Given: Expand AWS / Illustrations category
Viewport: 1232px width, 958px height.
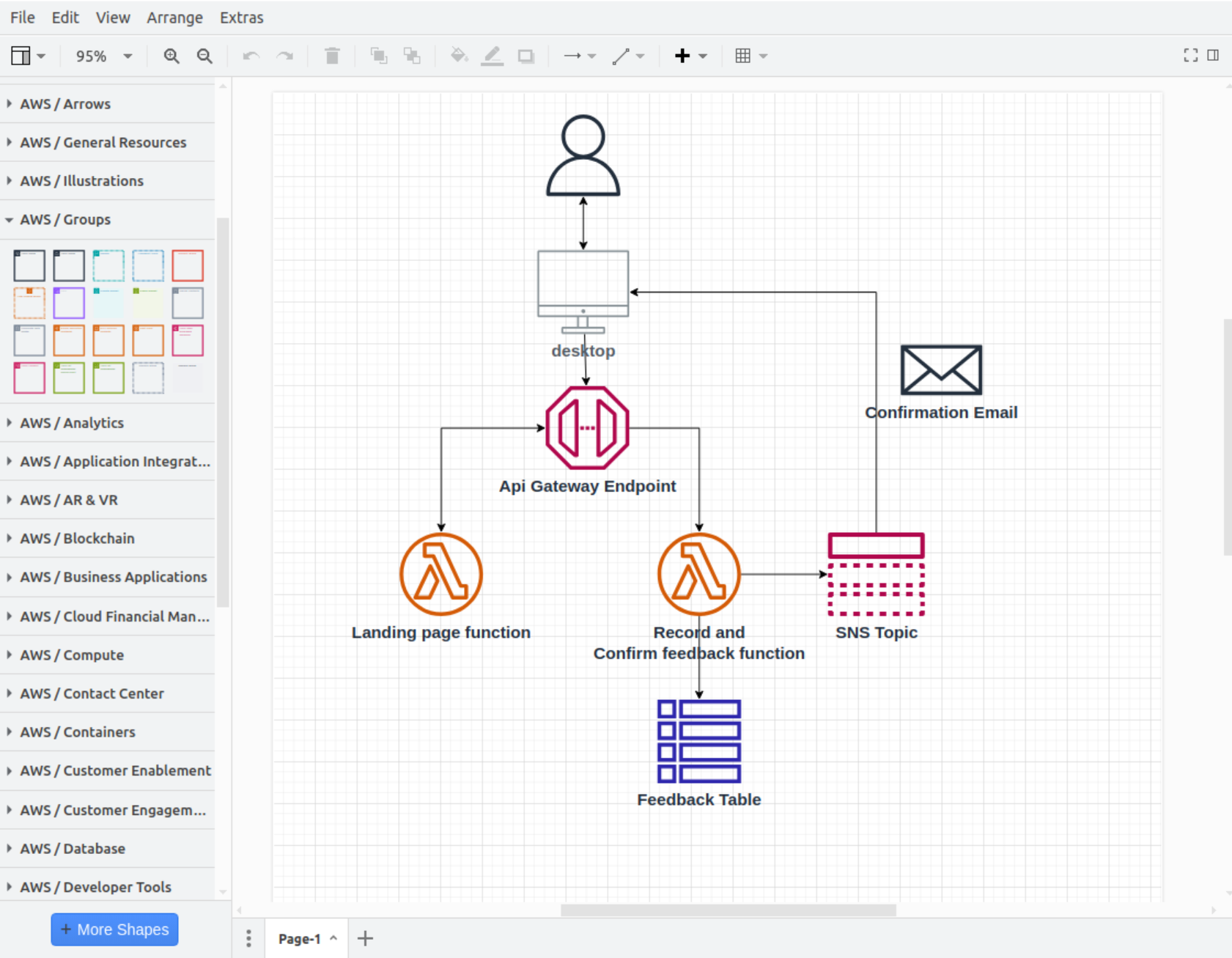Looking at the screenshot, I should point(107,181).
